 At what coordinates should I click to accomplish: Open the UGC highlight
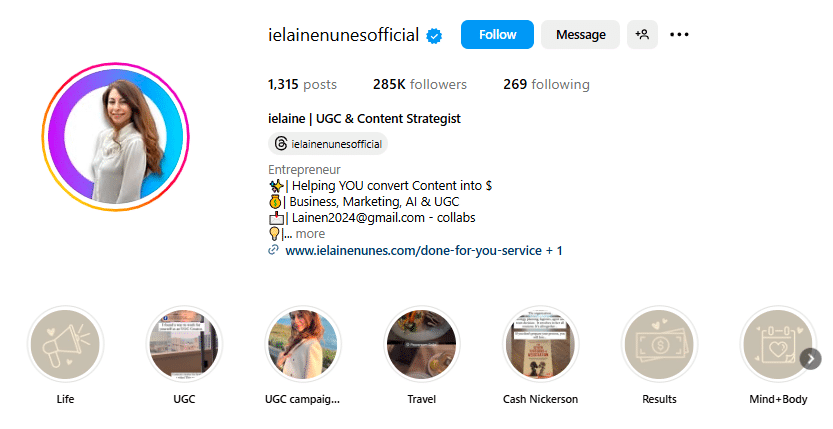click(x=184, y=345)
